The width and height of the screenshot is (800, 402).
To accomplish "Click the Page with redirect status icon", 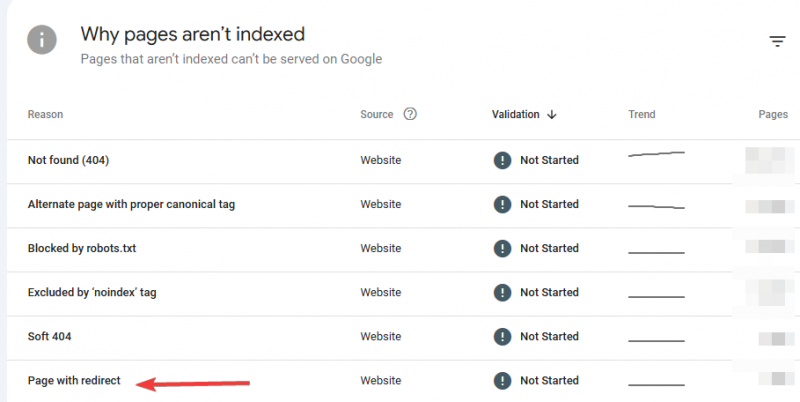I will [x=502, y=380].
